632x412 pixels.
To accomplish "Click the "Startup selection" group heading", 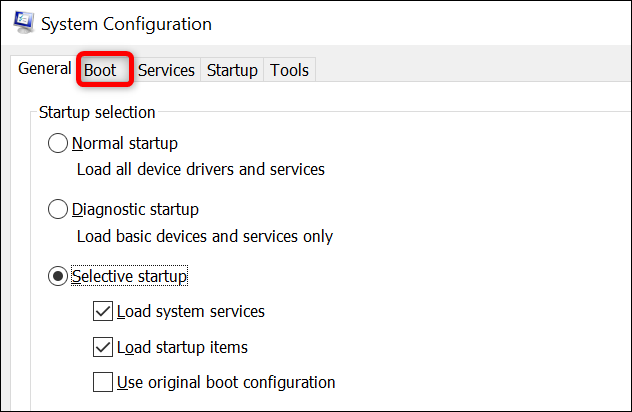I will point(97,112).
